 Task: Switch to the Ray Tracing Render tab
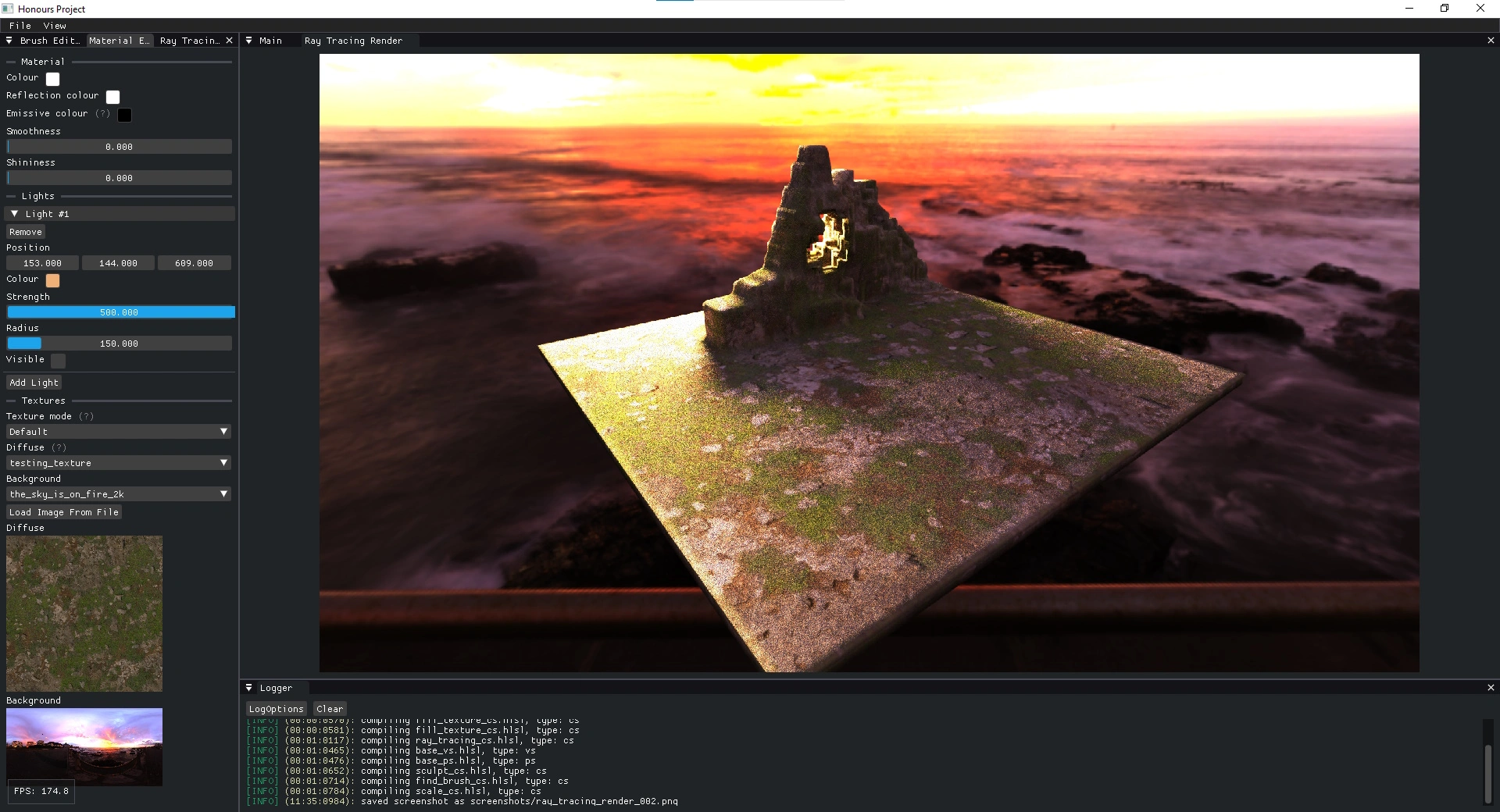point(353,41)
